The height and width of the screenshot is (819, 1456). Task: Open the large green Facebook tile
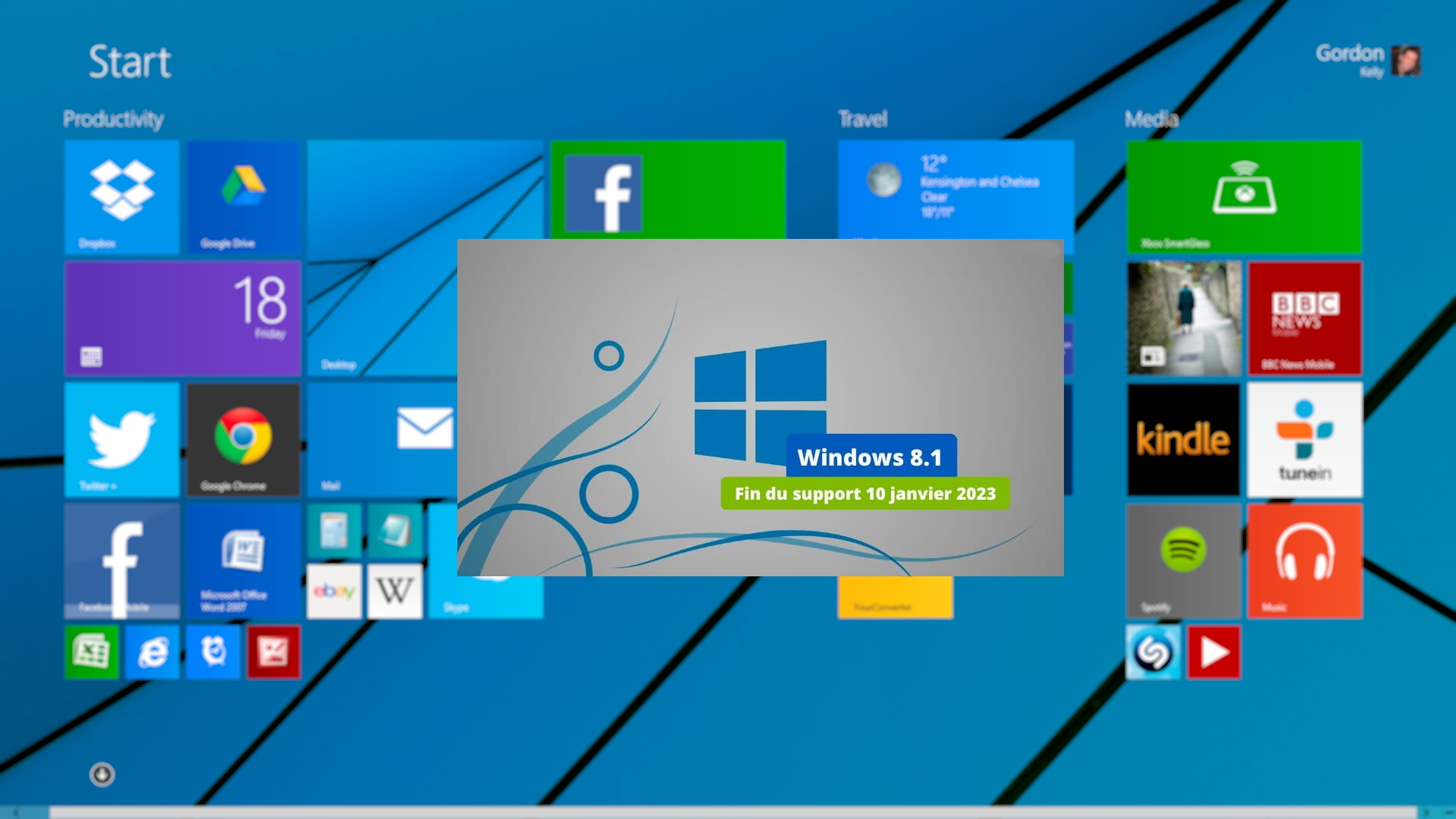pyautogui.click(x=668, y=190)
